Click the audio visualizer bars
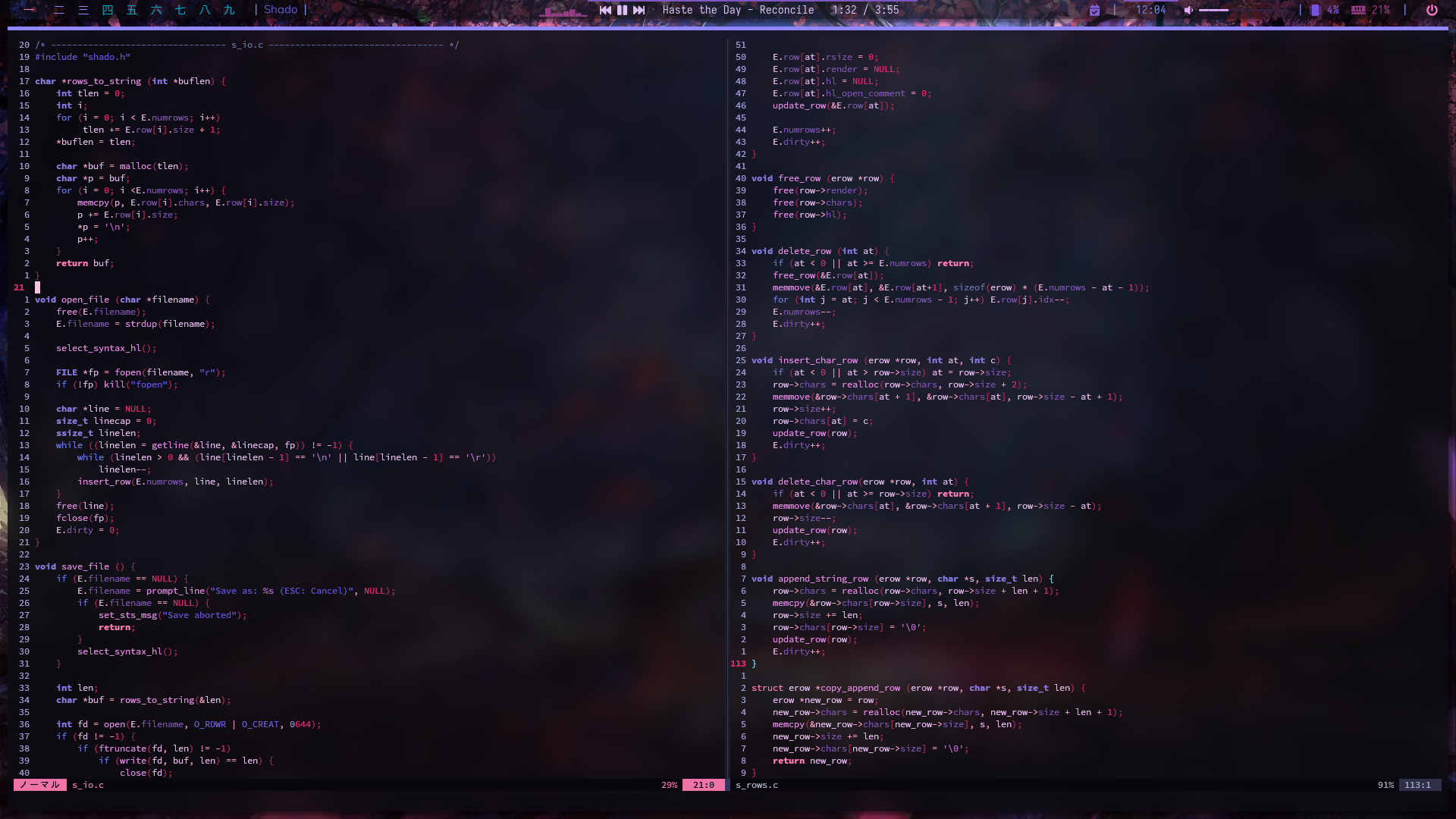This screenshot has width=1456, height=819. pyautogui.click(x=563, y=11)
